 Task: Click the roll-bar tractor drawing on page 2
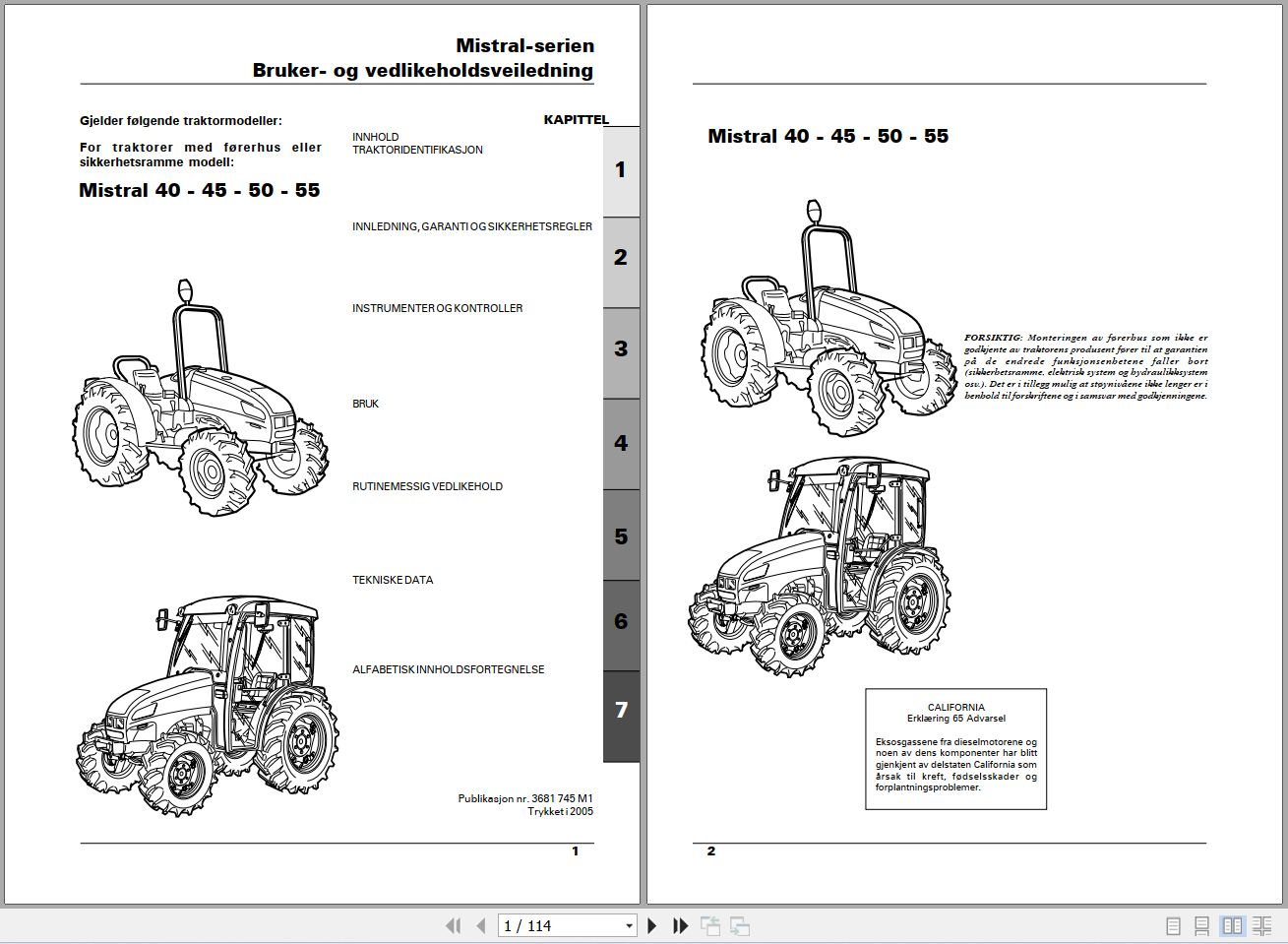click(x=828, y=319)
